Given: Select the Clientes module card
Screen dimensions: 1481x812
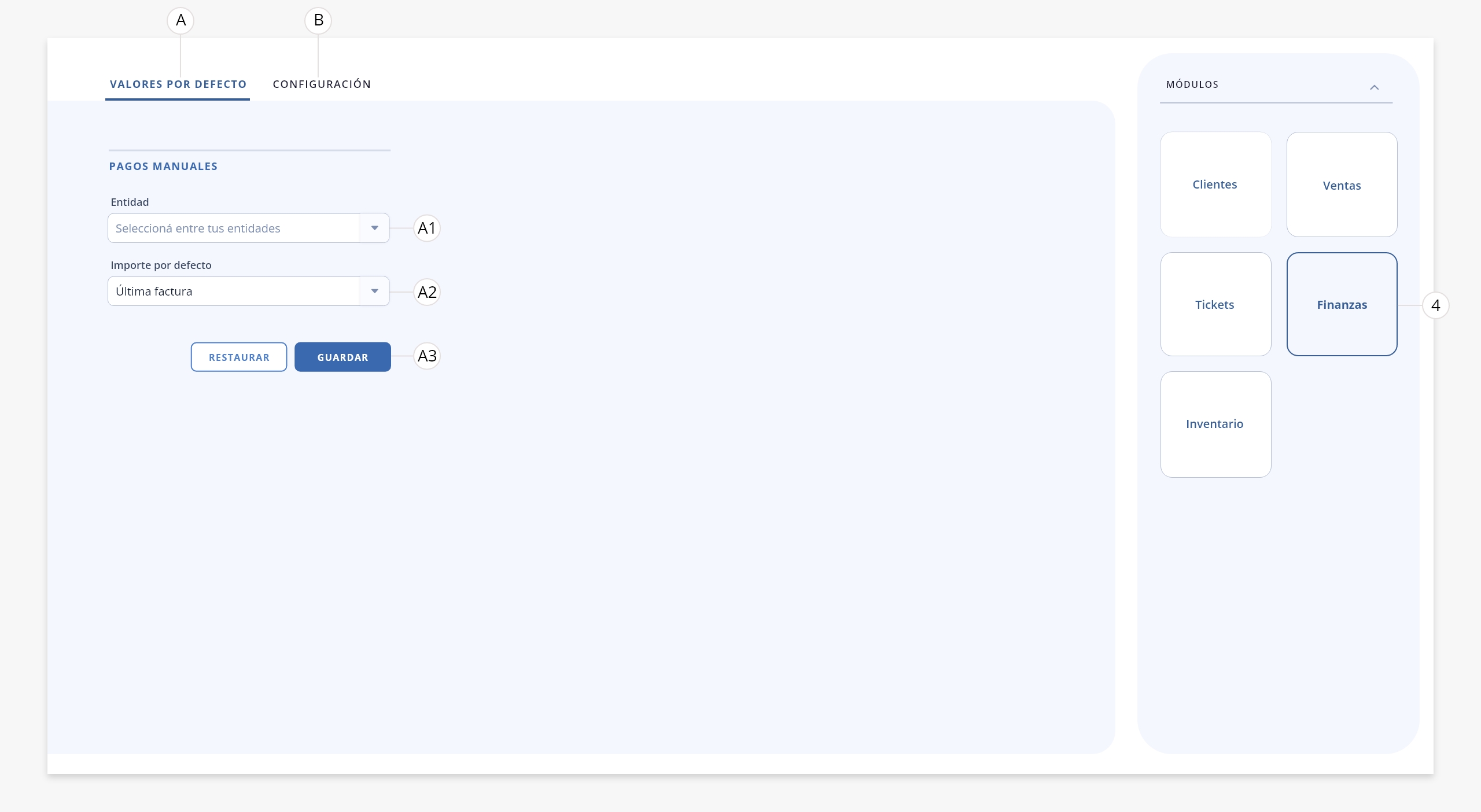Looking at the screenshot, I should [1215, 184].
